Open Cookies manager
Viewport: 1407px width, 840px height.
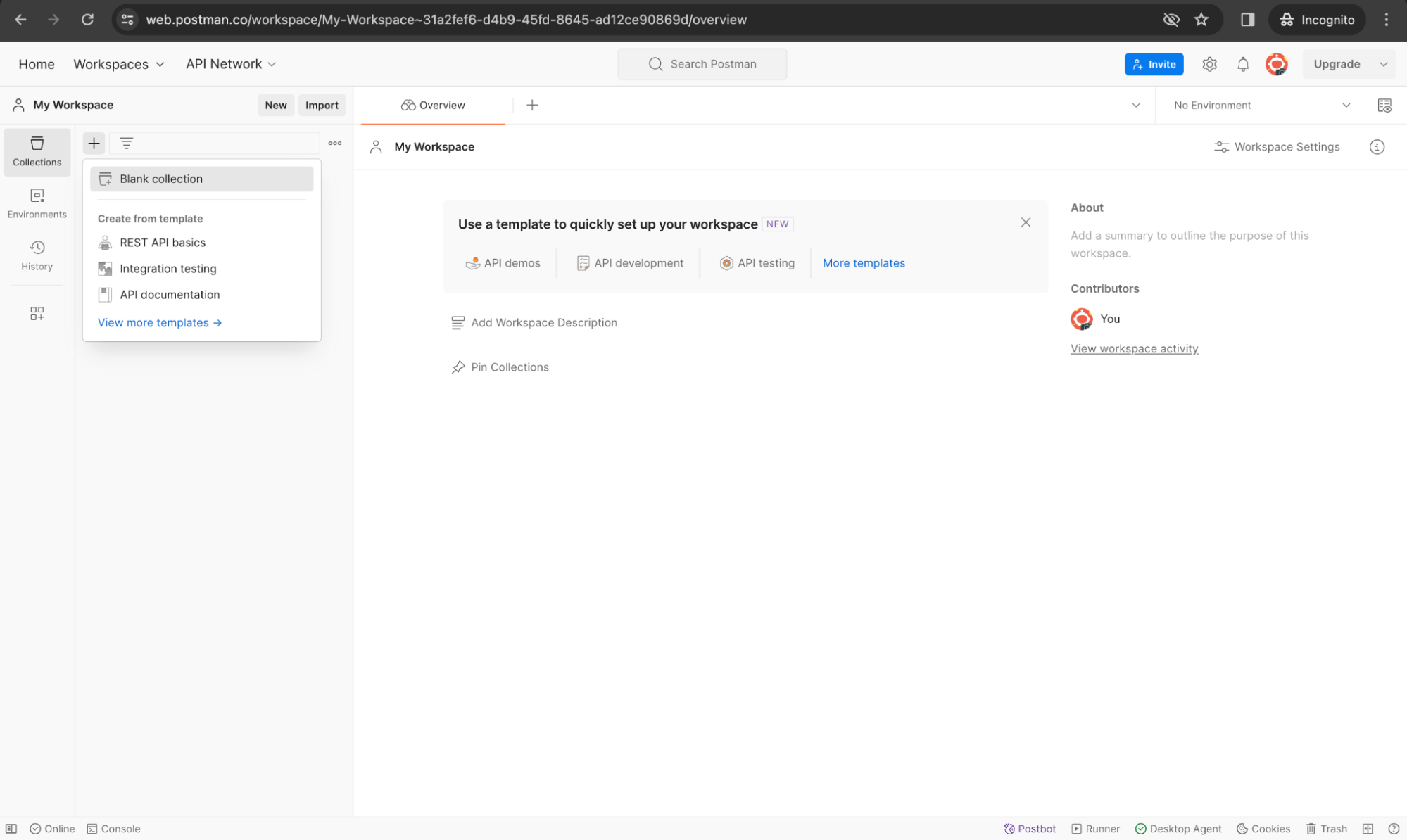pos(1263,828)
